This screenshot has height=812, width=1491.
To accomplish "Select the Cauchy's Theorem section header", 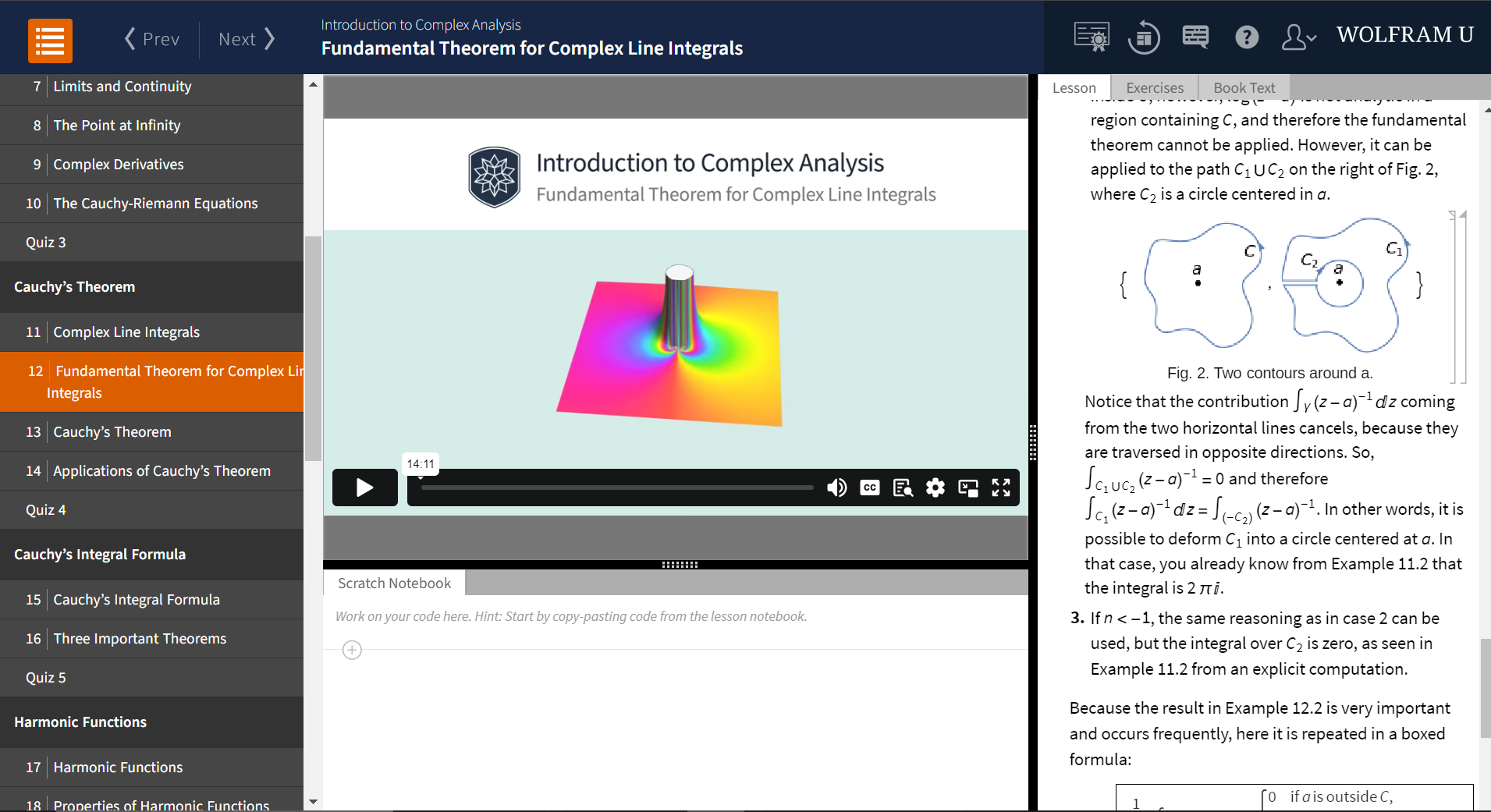I will tap(151, 287).
